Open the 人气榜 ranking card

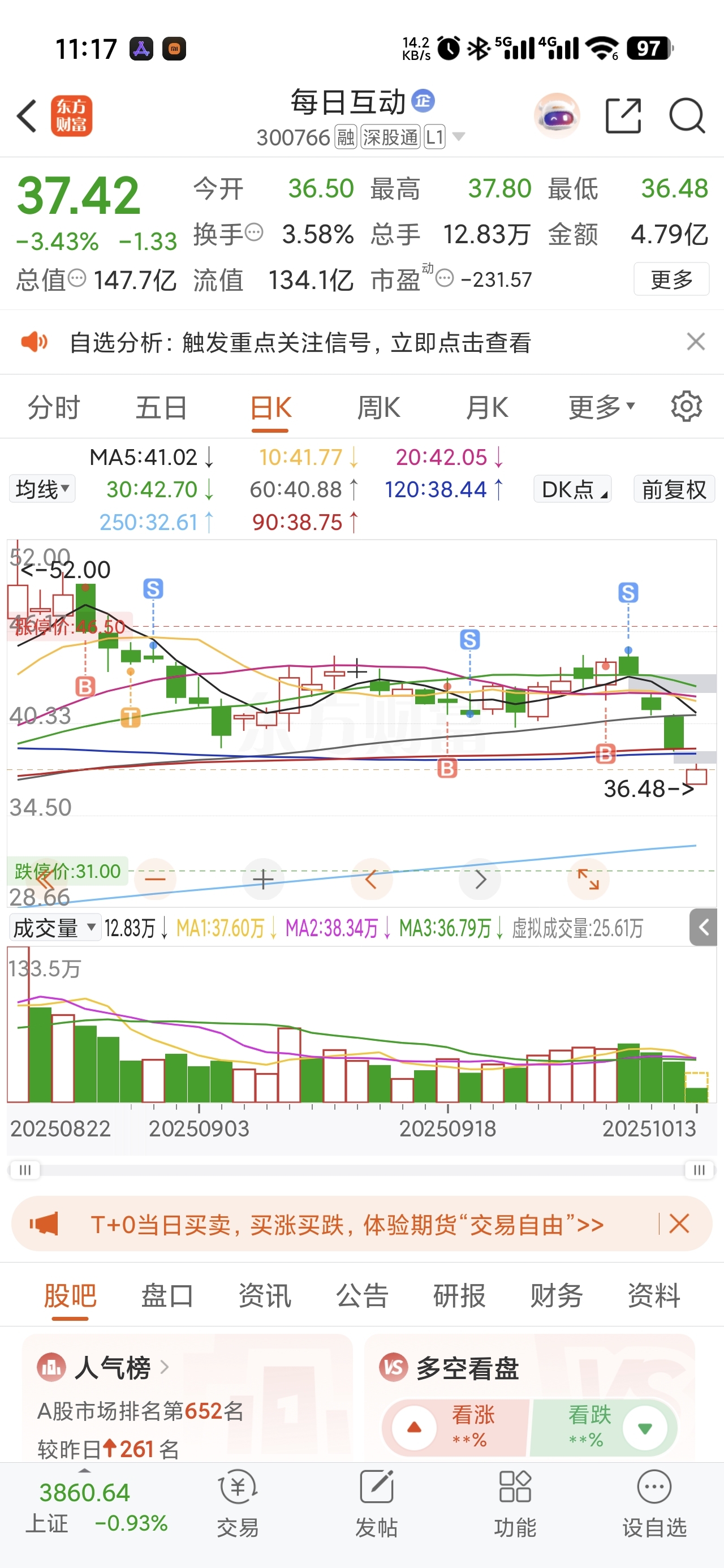tap(187, 1398)
